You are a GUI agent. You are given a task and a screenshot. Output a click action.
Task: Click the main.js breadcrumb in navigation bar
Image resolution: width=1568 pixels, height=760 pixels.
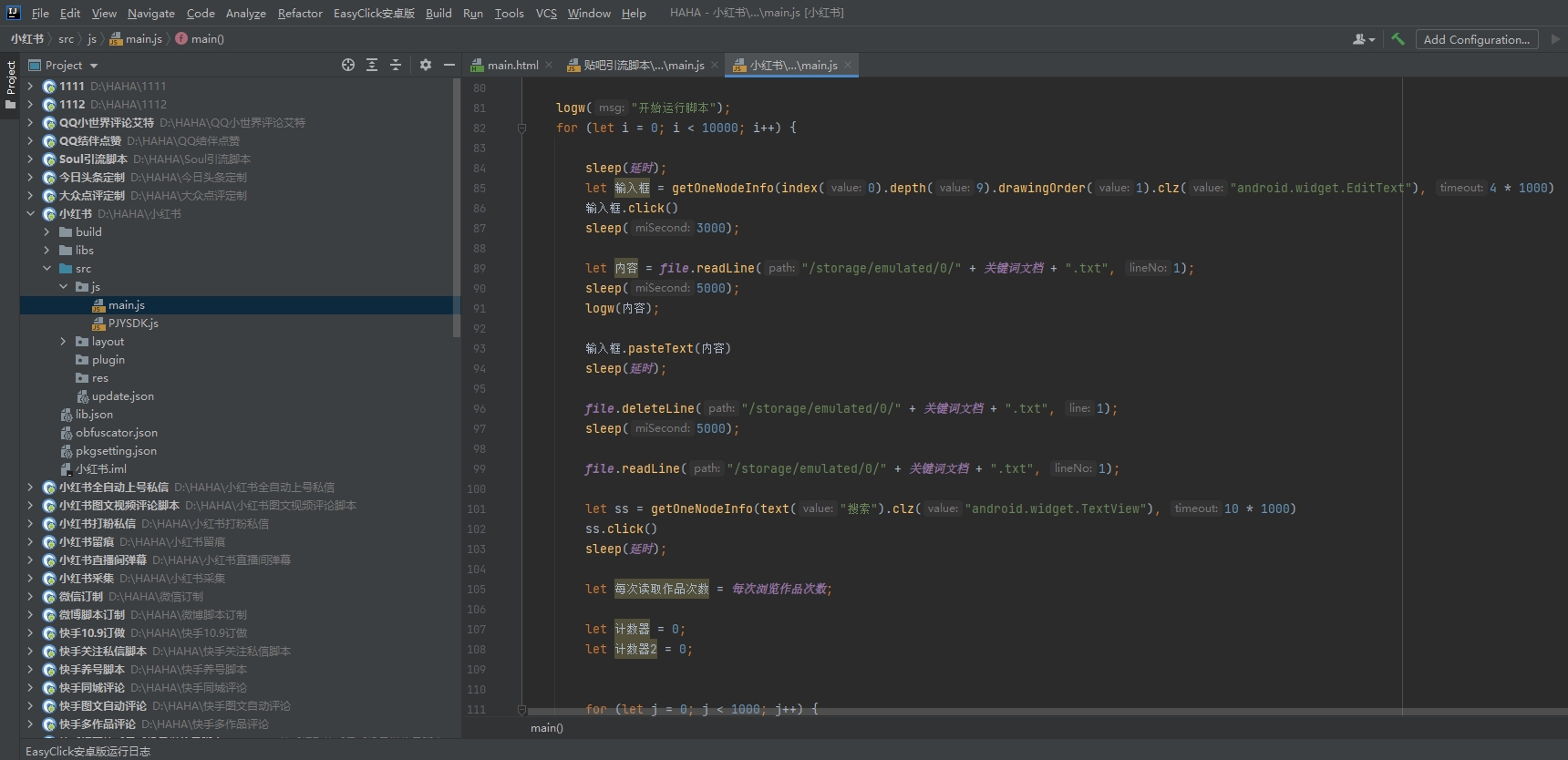[x=136, y=38]
